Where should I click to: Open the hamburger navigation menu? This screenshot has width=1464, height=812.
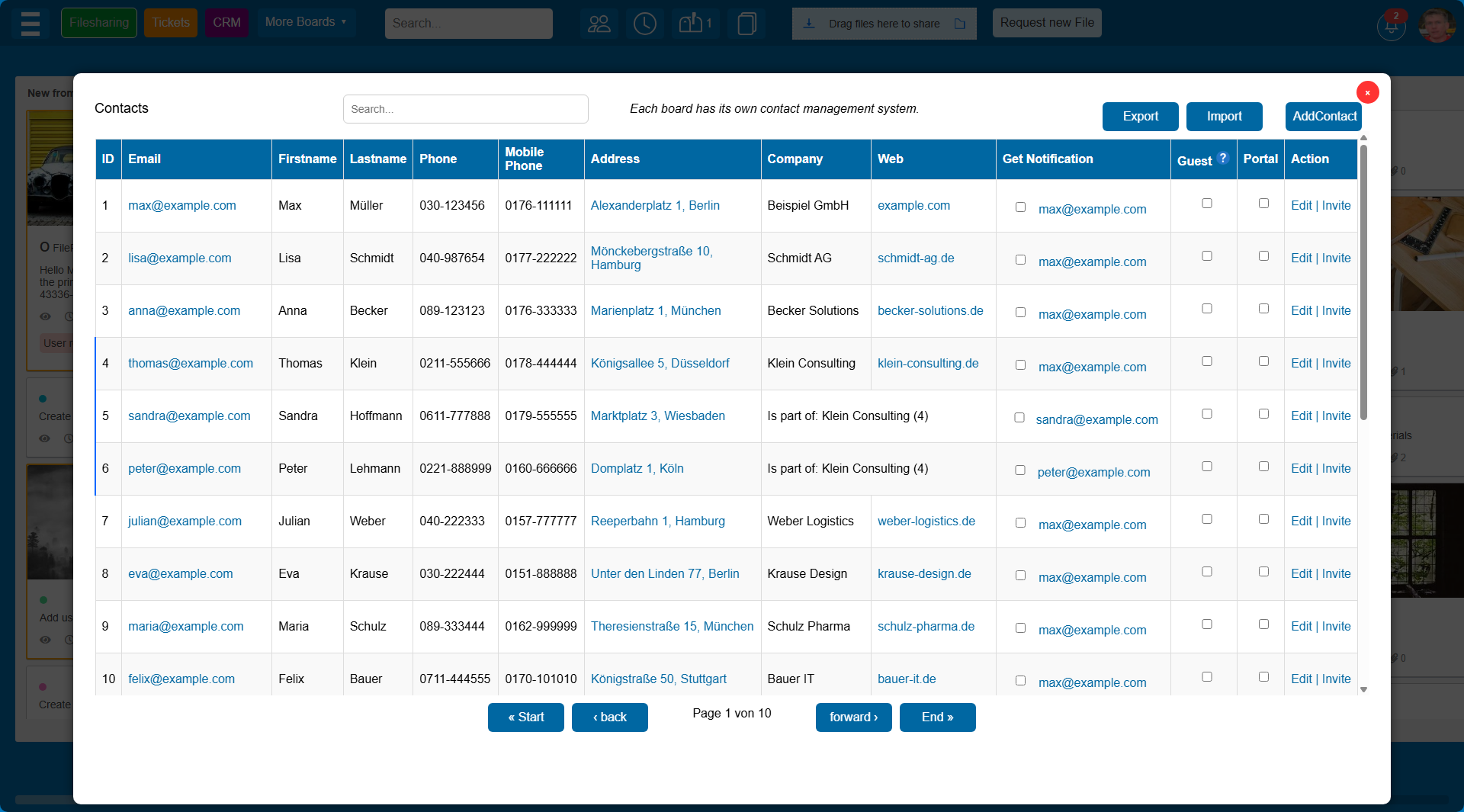point(30,23)
